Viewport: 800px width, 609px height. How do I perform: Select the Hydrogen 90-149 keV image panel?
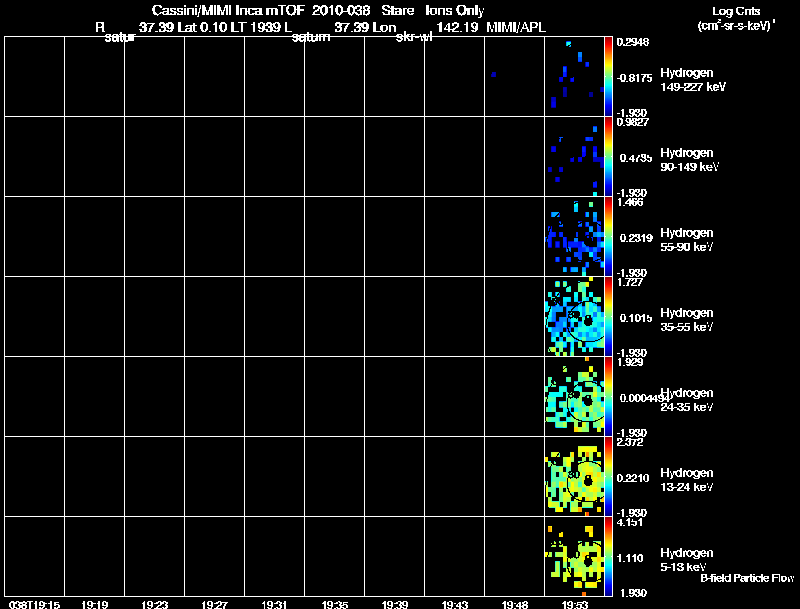(x=574, y=157)
